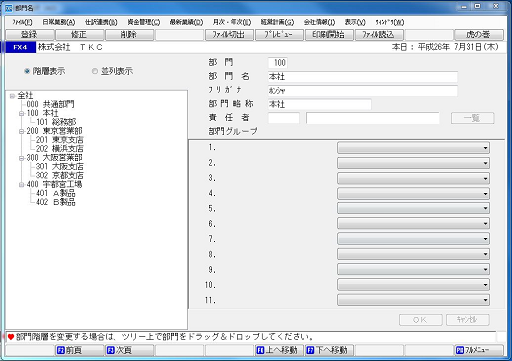
Task: Open the 表示(V) menu
Action: pos(355,22)
